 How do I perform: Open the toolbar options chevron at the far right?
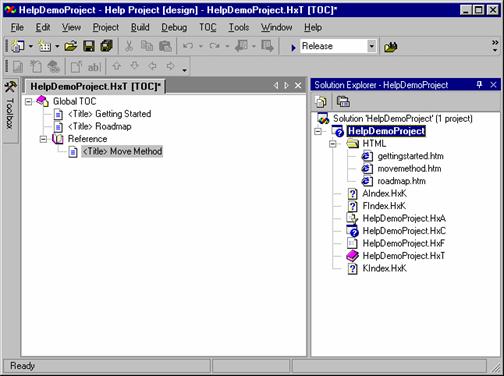495,46
